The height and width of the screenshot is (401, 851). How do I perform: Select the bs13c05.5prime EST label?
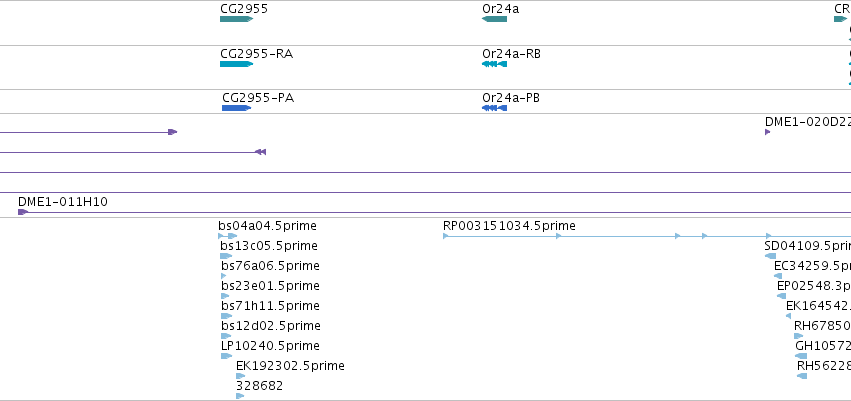tap(269, 246)
